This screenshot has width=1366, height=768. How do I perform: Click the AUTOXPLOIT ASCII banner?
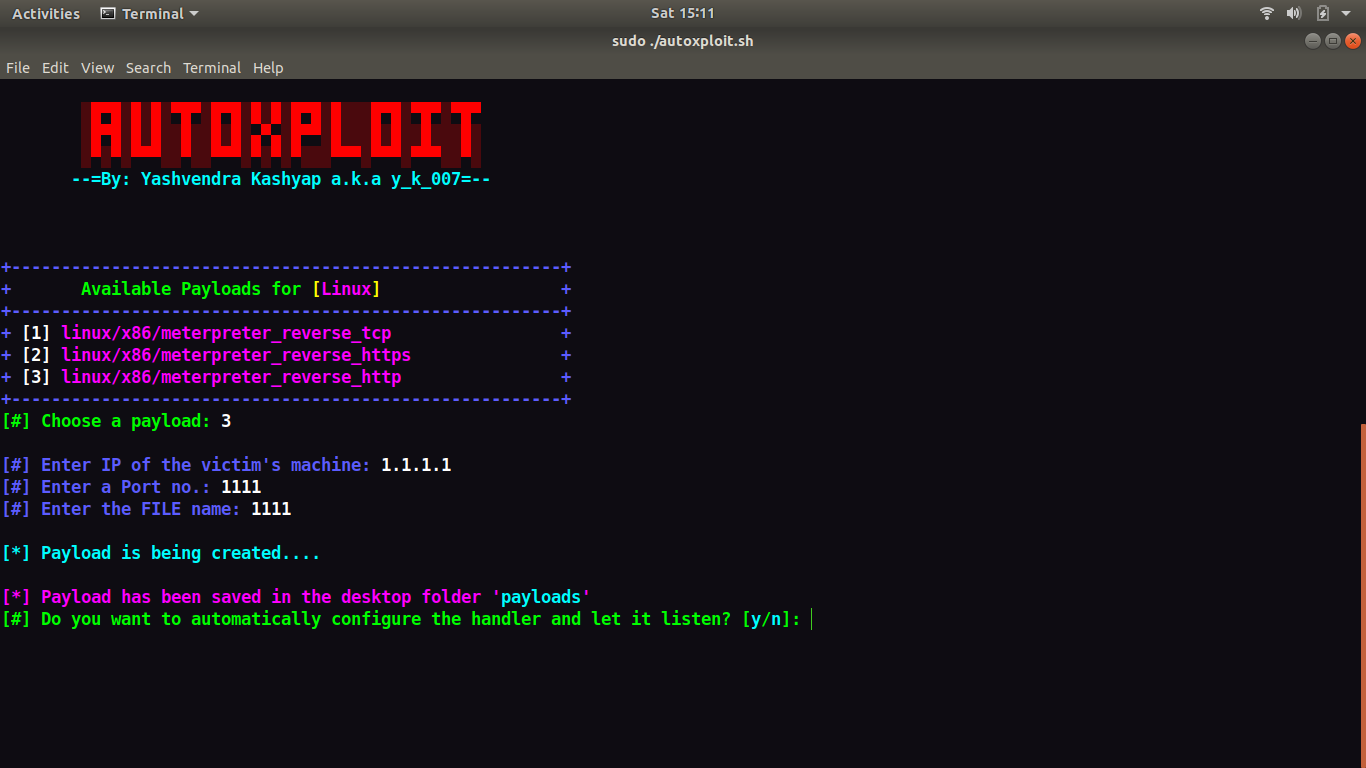281,133
